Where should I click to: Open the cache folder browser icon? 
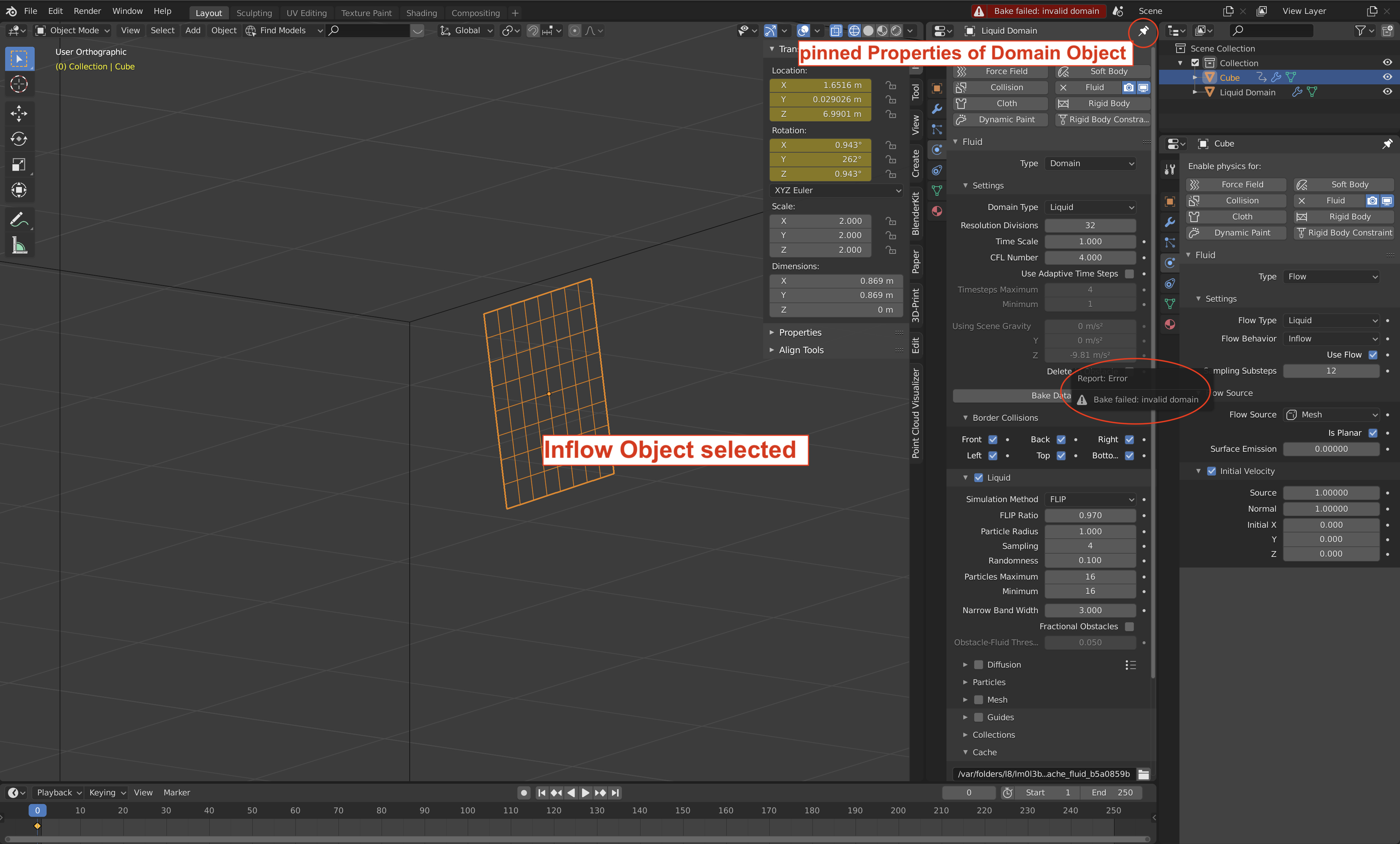(1143, 774)
